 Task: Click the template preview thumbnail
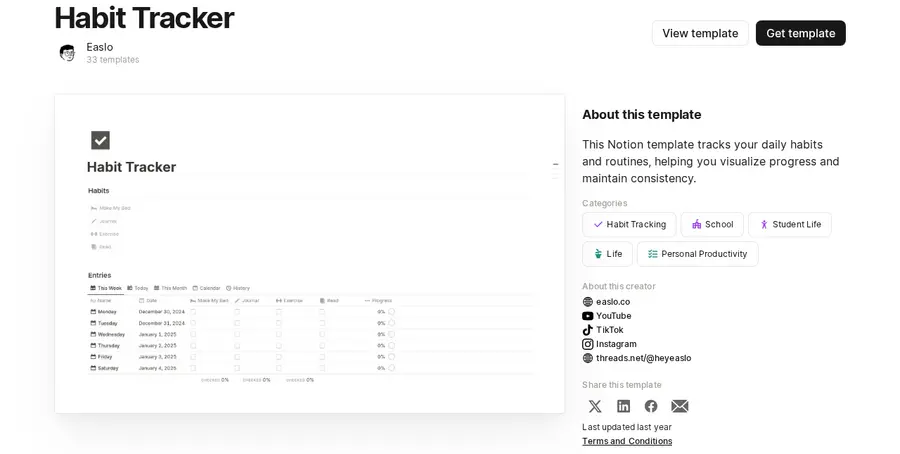309,254
